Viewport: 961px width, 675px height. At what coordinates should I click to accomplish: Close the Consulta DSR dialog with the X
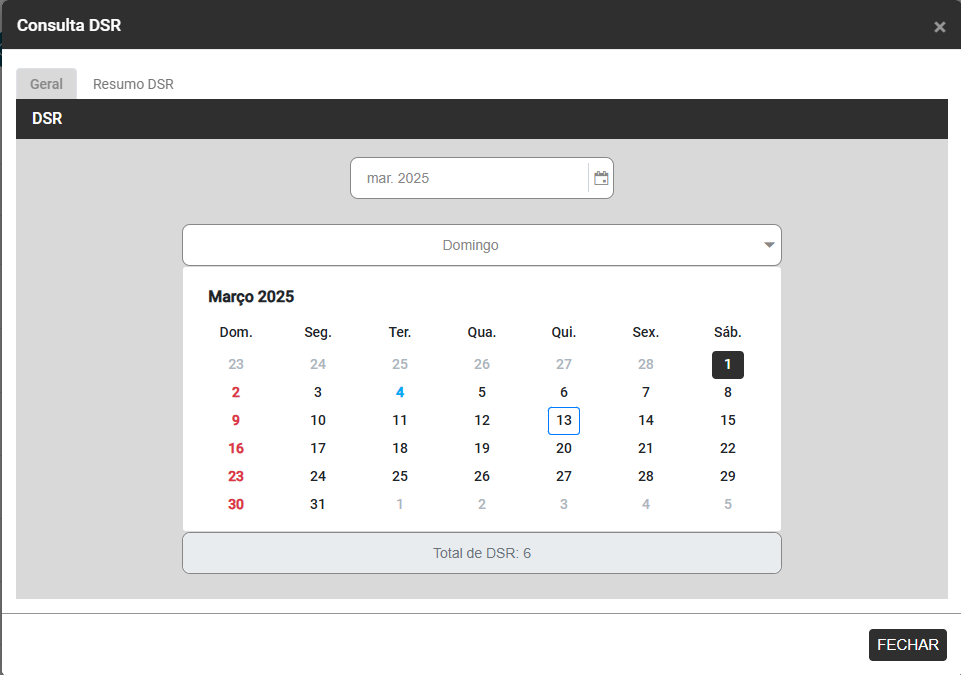(940, 27)
